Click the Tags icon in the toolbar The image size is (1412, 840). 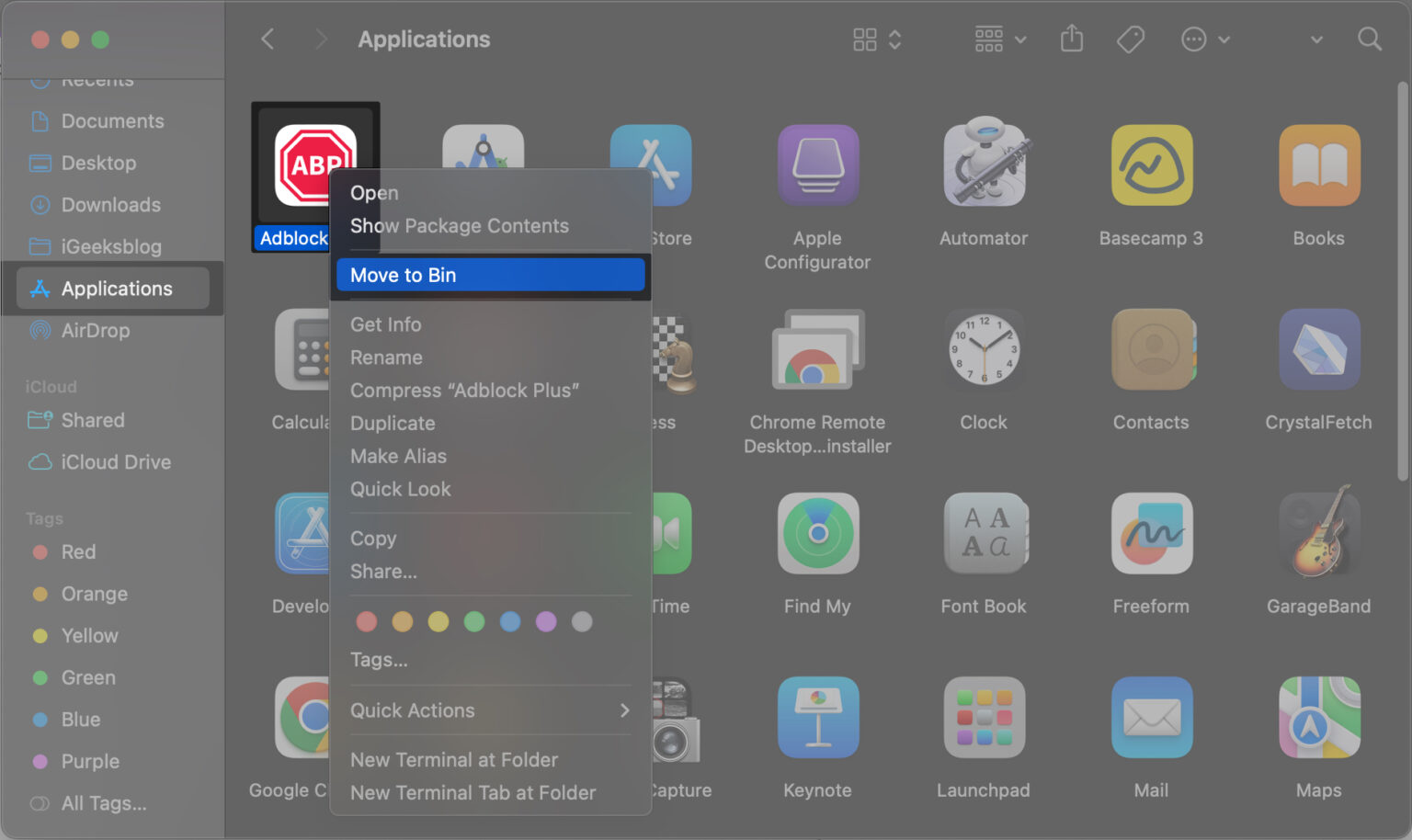(1130, 39)
